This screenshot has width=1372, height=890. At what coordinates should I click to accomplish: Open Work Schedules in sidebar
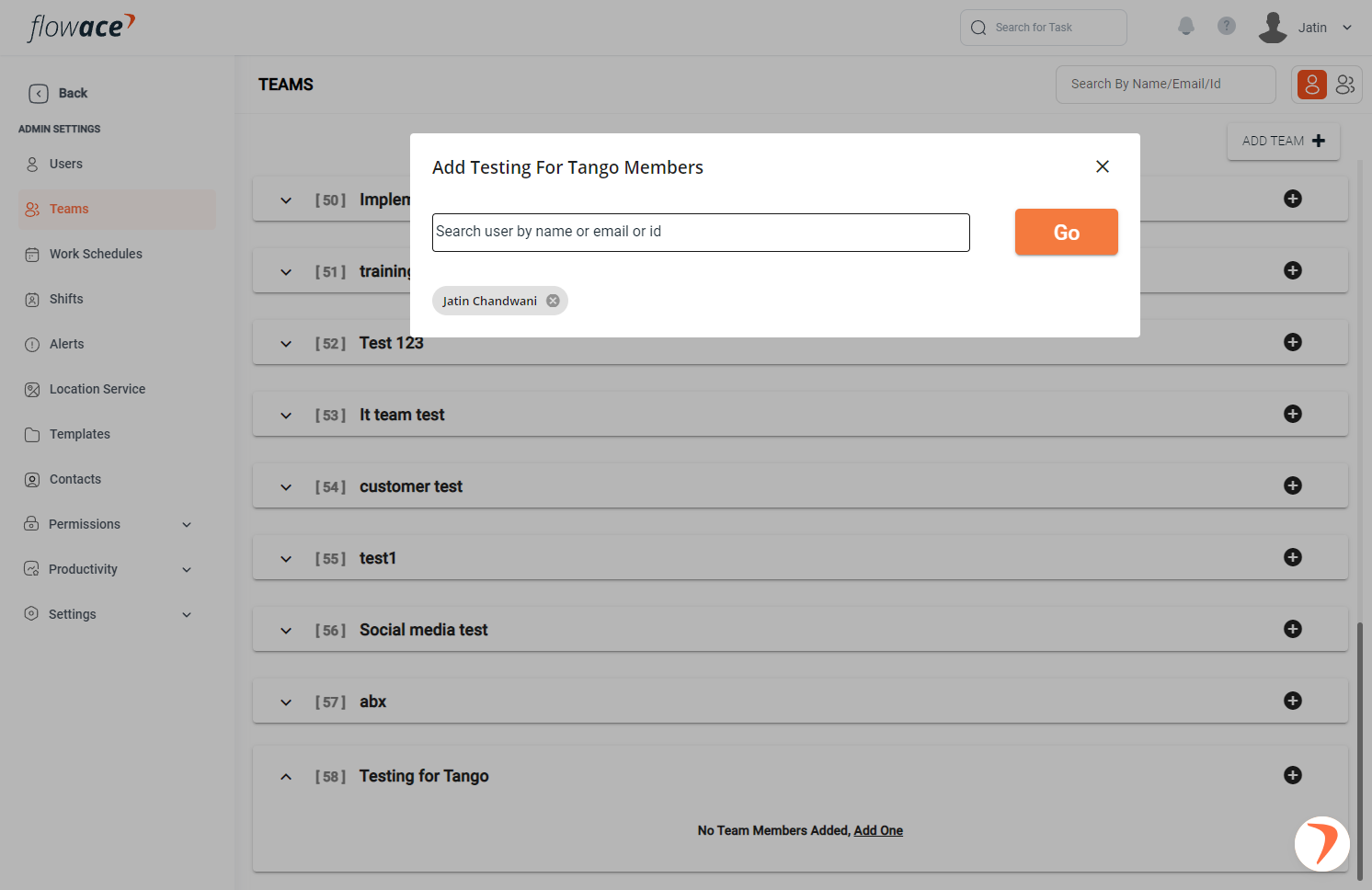(96, 254)
